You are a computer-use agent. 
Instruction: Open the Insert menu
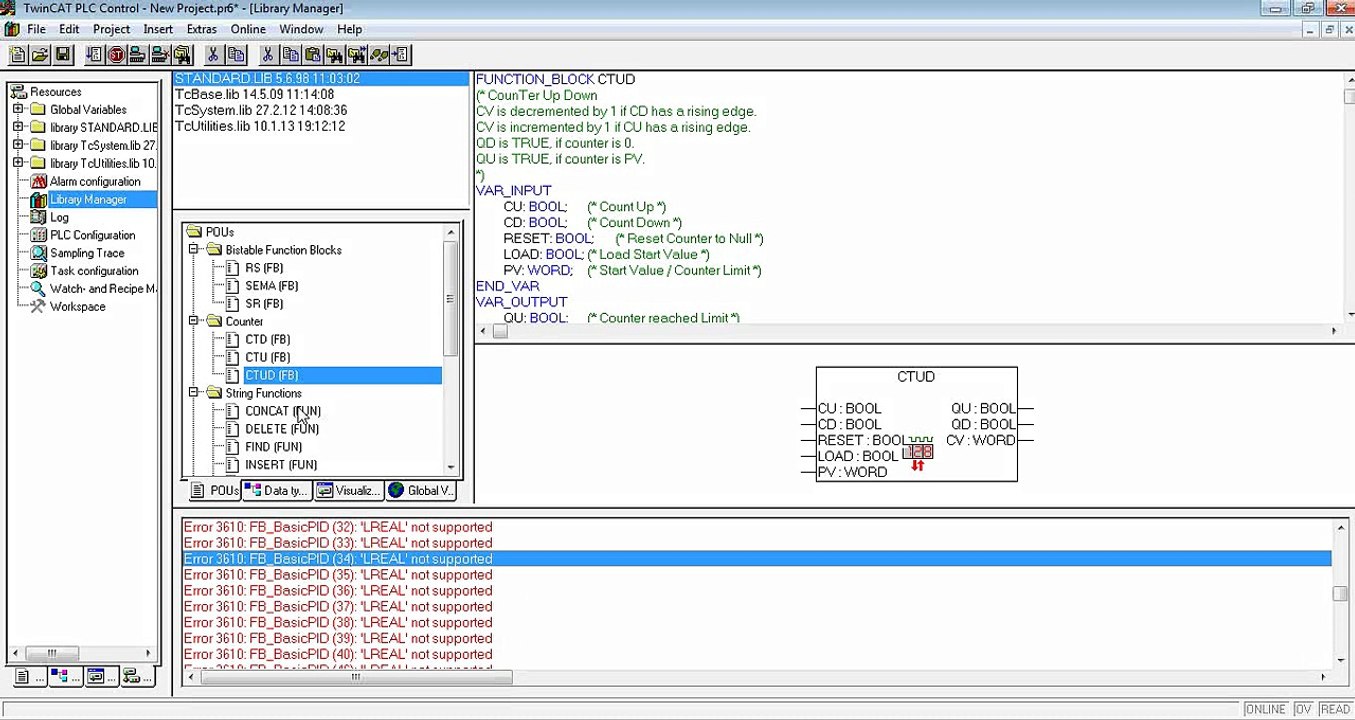(x=158, y=29)
